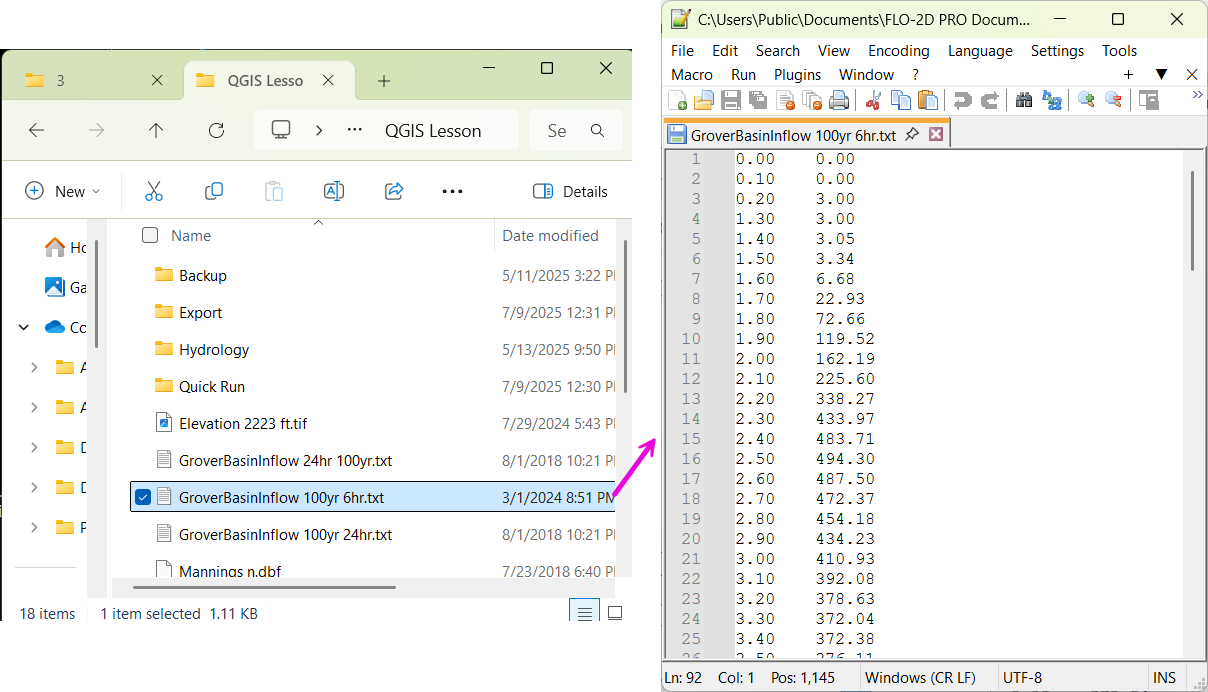
Task: Show hidden toolbar icons via double chevron
Action: 1197,95
